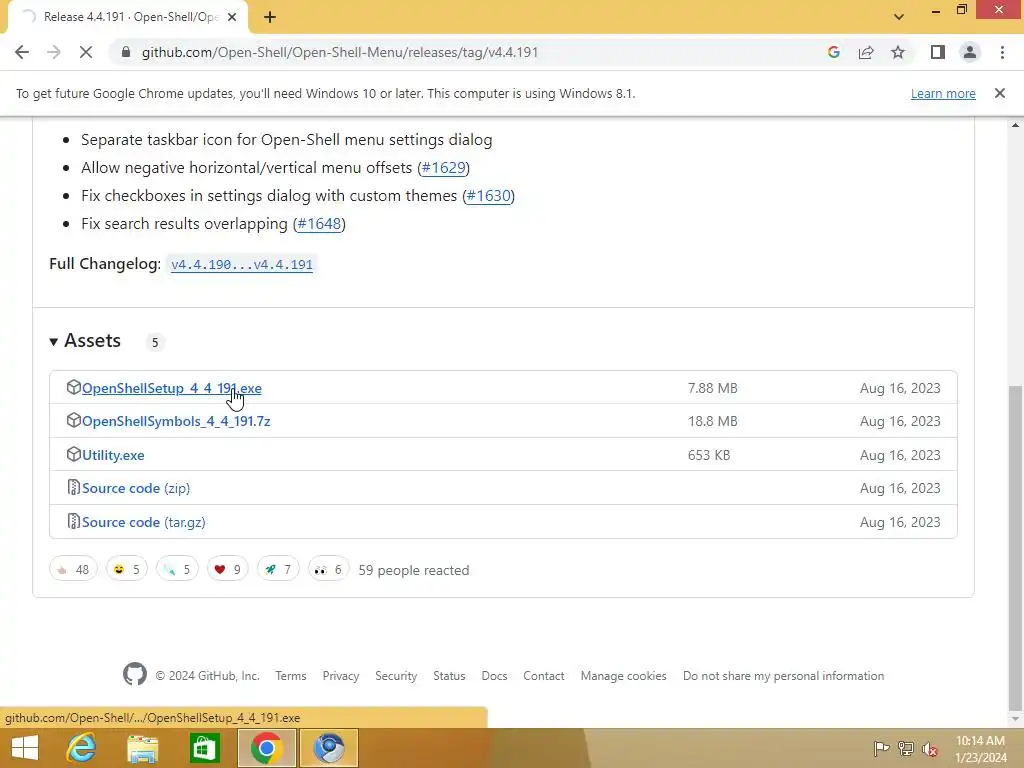Open the Terms footer link
Viewport: 1024px width, 768px height.
[291, 676]
